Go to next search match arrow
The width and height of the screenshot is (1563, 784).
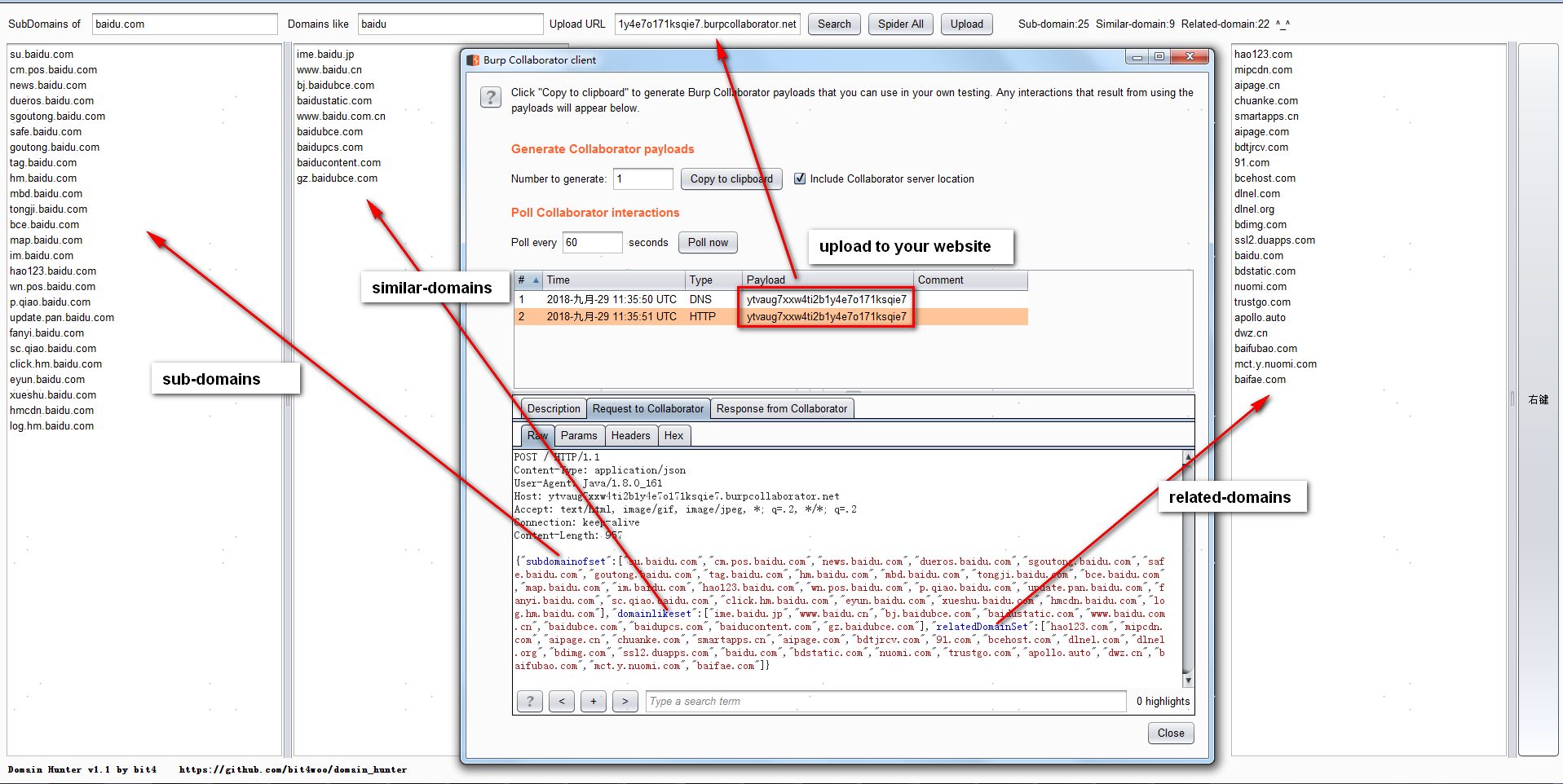625,701
